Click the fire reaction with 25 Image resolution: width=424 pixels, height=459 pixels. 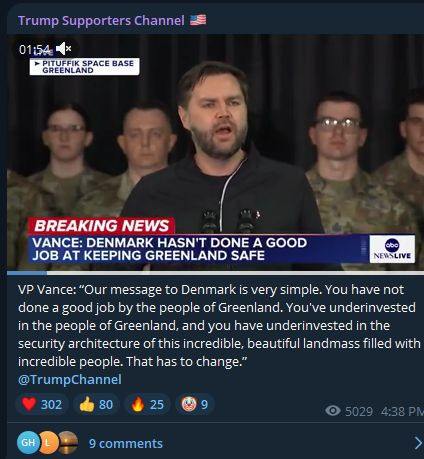pos(147,404)
